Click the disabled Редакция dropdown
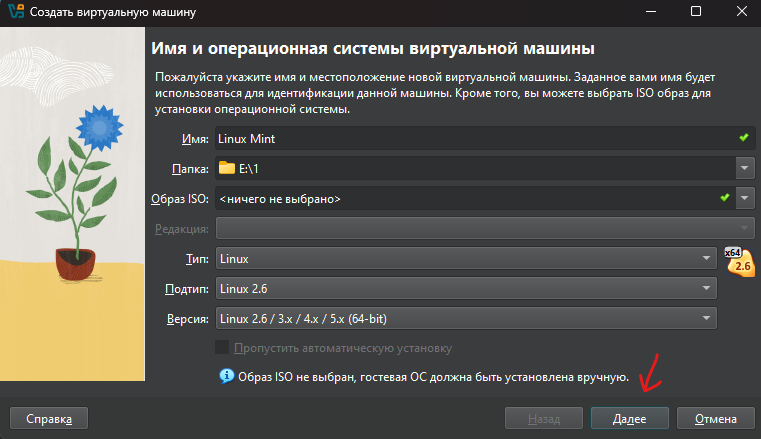Image resolution: width=761 pixels, height=439 pixels. tap(485, 228)
